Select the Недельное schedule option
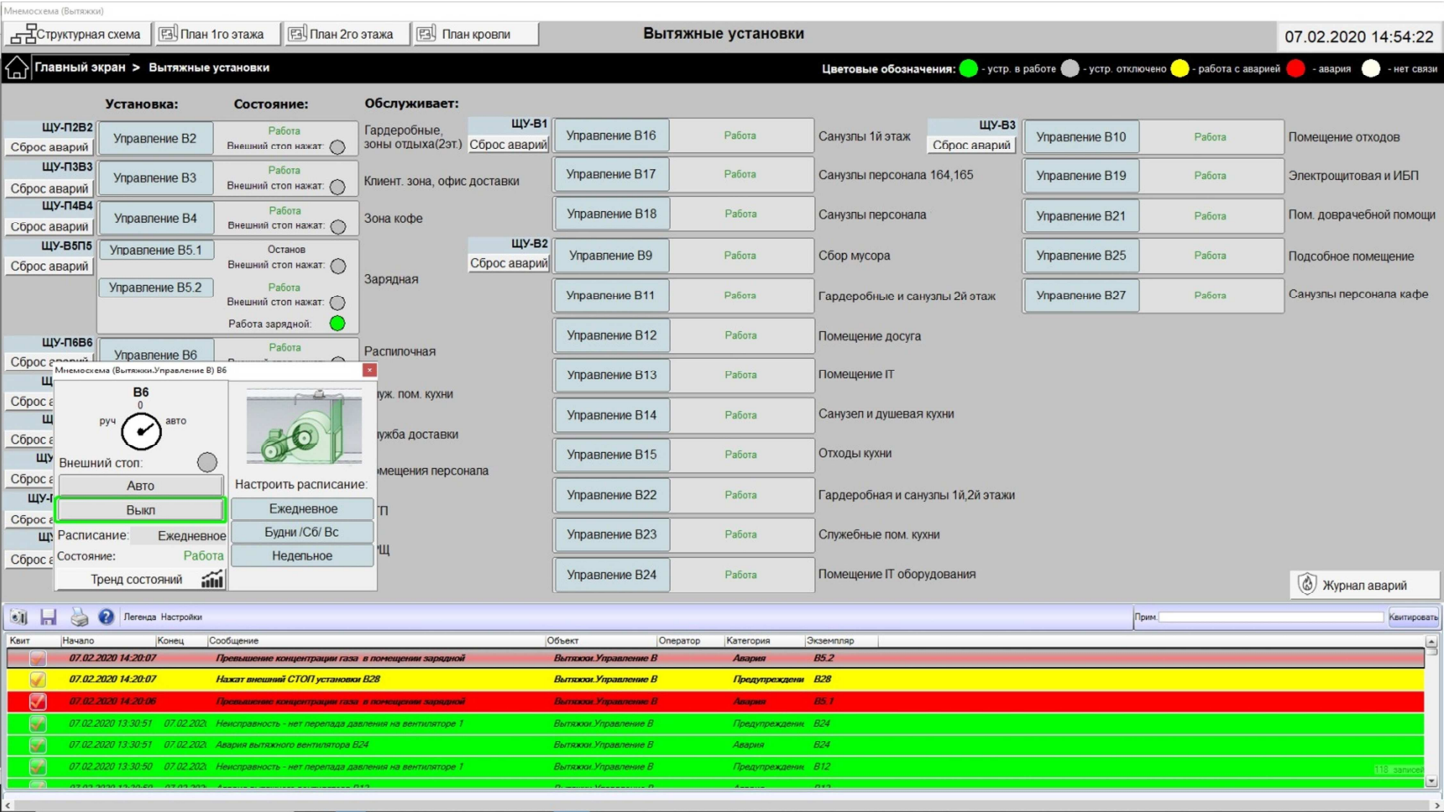1445x812 pixels. click(302, 556)
